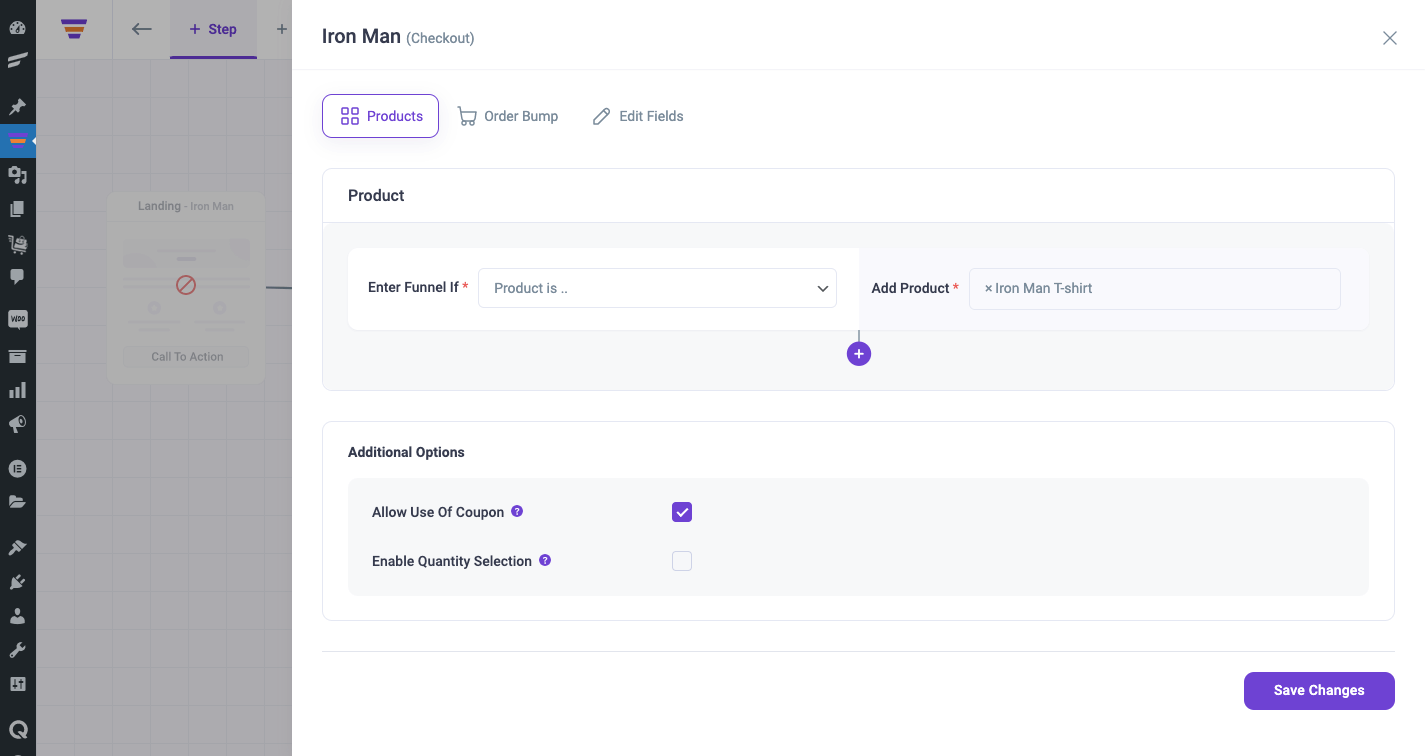This screenshot has width=1425, height=756.
Task: Open the Templates folder sidebar icon
Action: tap(17, 502)
